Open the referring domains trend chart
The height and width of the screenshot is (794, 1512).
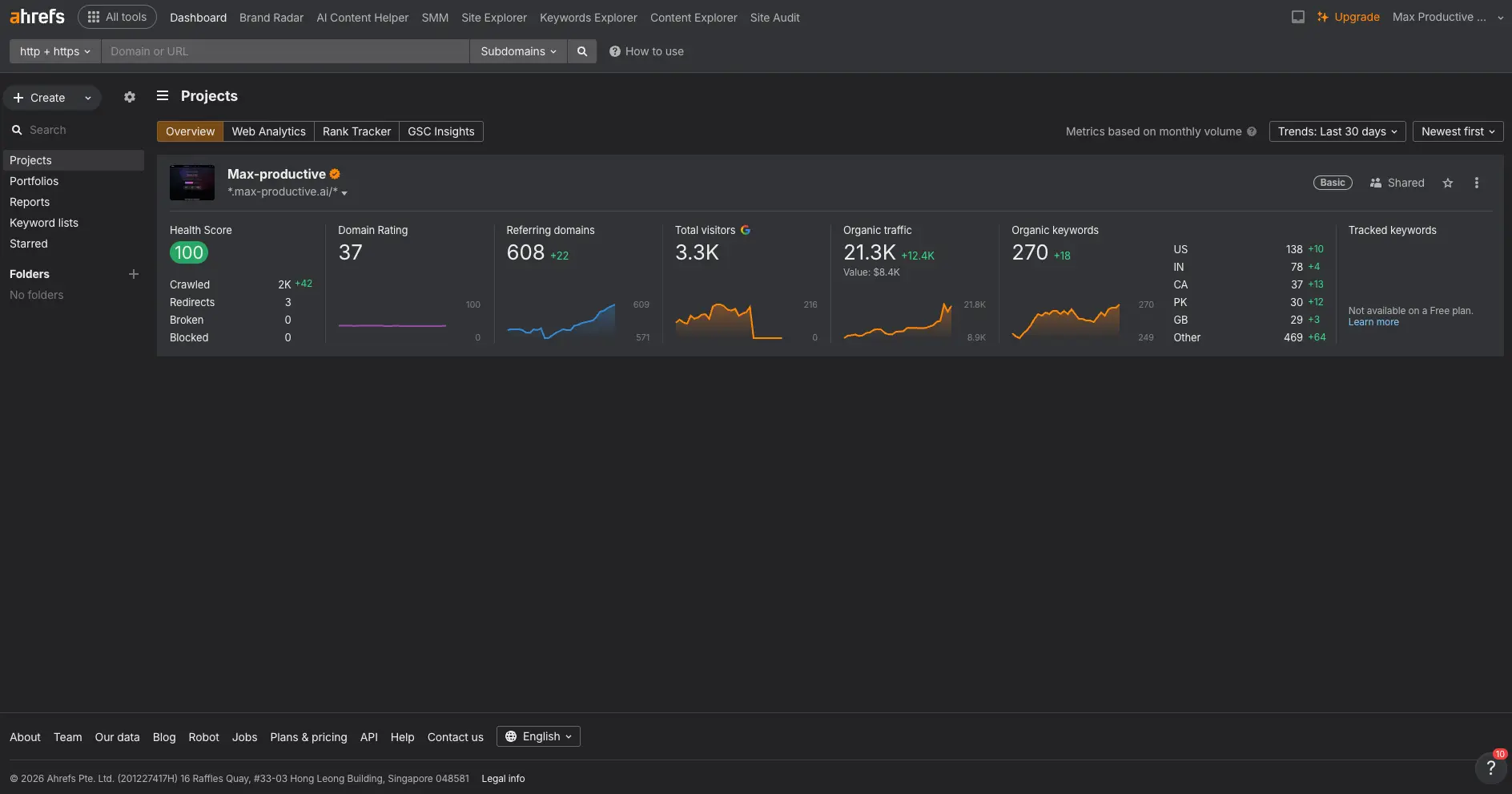pyautogui.click(x=561, y=321)
